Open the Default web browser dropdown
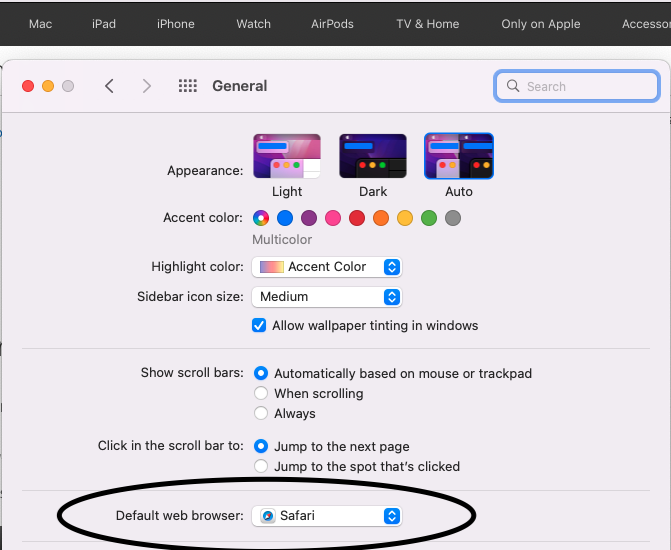The height and width of the screenshot is (550, 671). pos(327,516)
